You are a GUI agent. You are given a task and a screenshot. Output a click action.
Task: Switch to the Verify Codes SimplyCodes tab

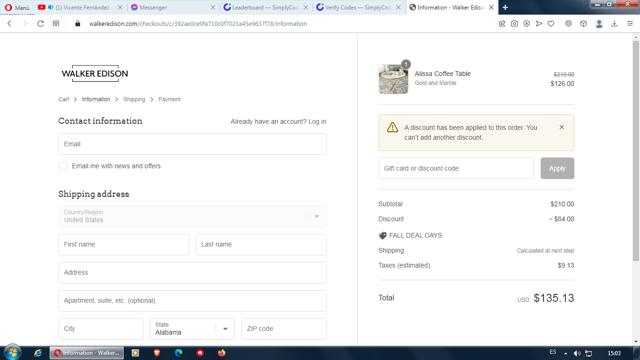(359, 7)
